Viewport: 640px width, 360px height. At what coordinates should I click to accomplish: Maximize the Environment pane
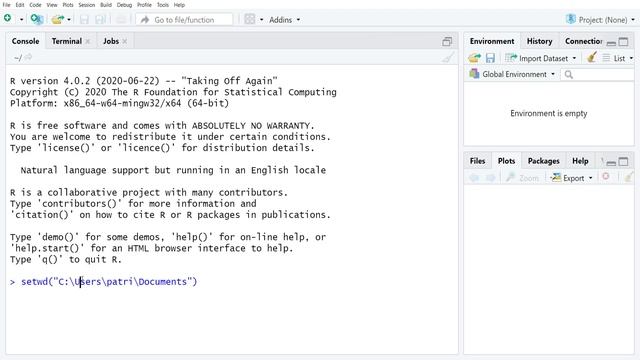(x=623, y=42)
